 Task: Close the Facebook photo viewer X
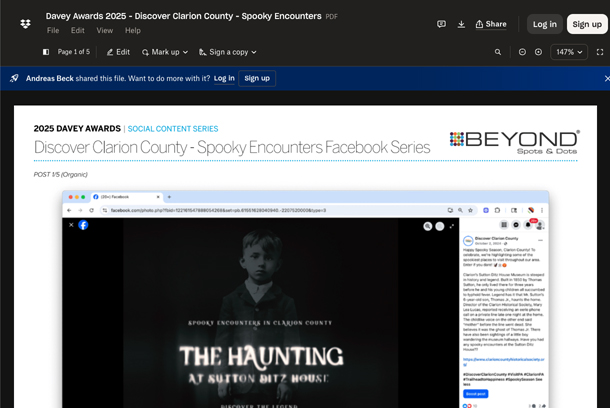click(71, 225)
